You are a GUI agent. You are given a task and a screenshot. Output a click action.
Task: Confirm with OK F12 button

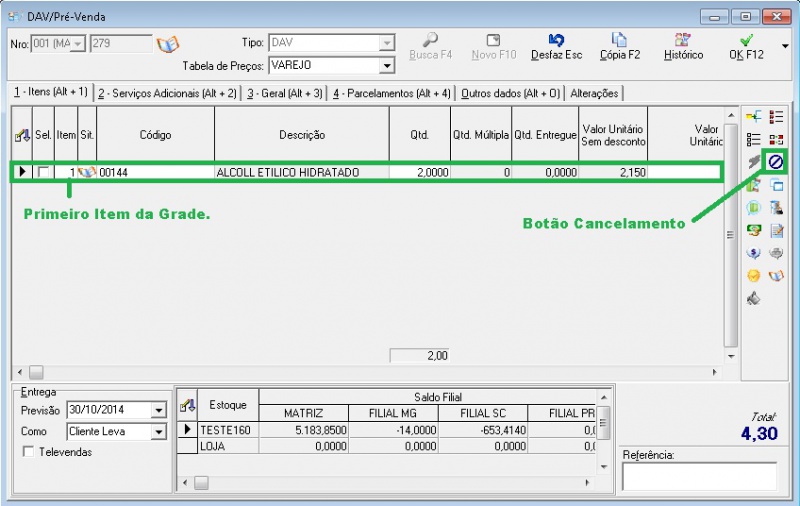click(746, 46)
